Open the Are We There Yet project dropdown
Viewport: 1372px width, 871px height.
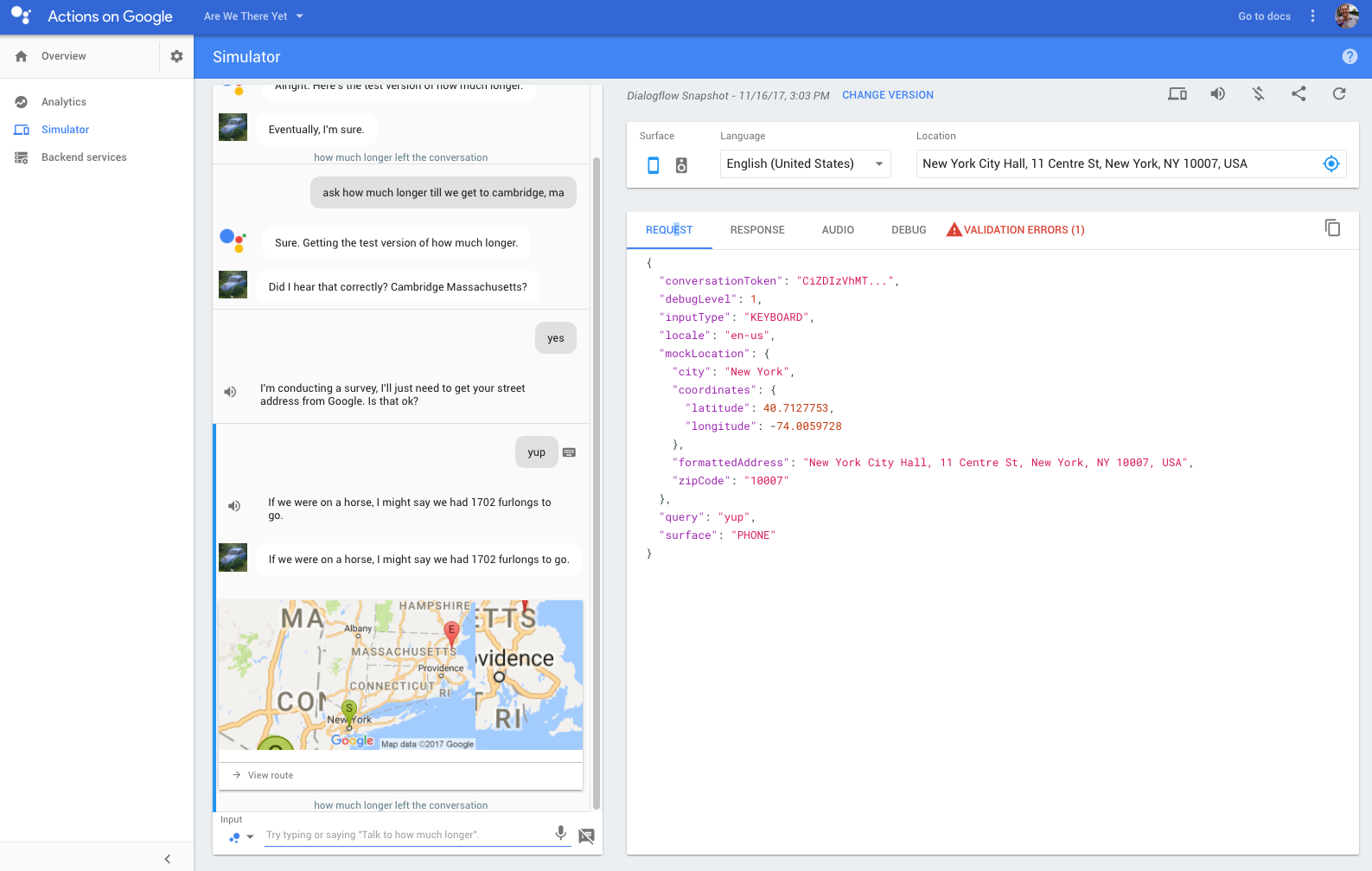[x=253, y=16]
